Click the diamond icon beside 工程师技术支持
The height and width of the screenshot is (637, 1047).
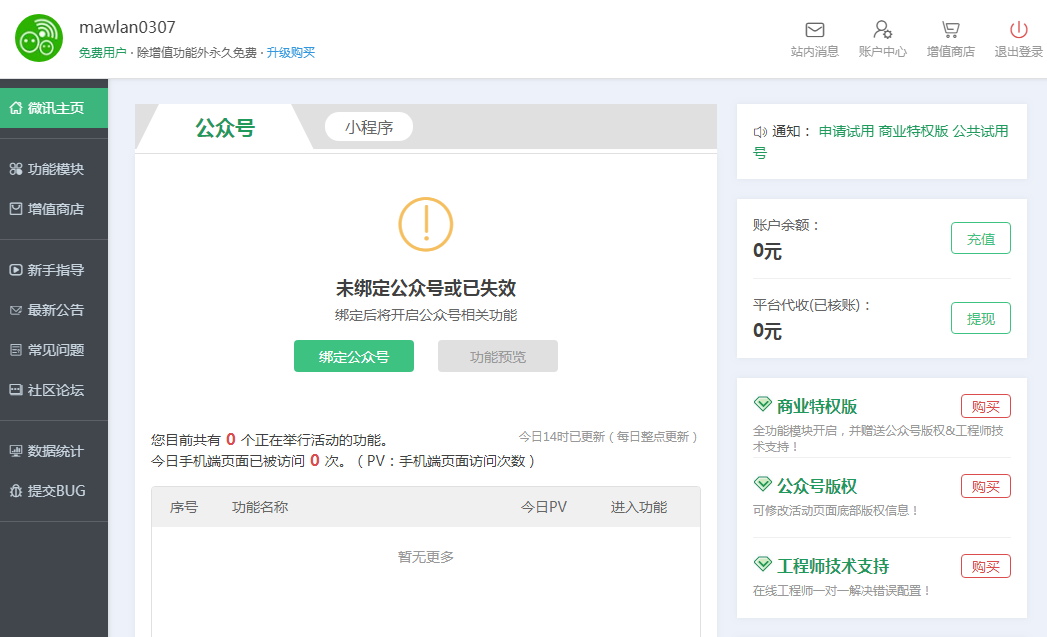click(x=762, y=565)
